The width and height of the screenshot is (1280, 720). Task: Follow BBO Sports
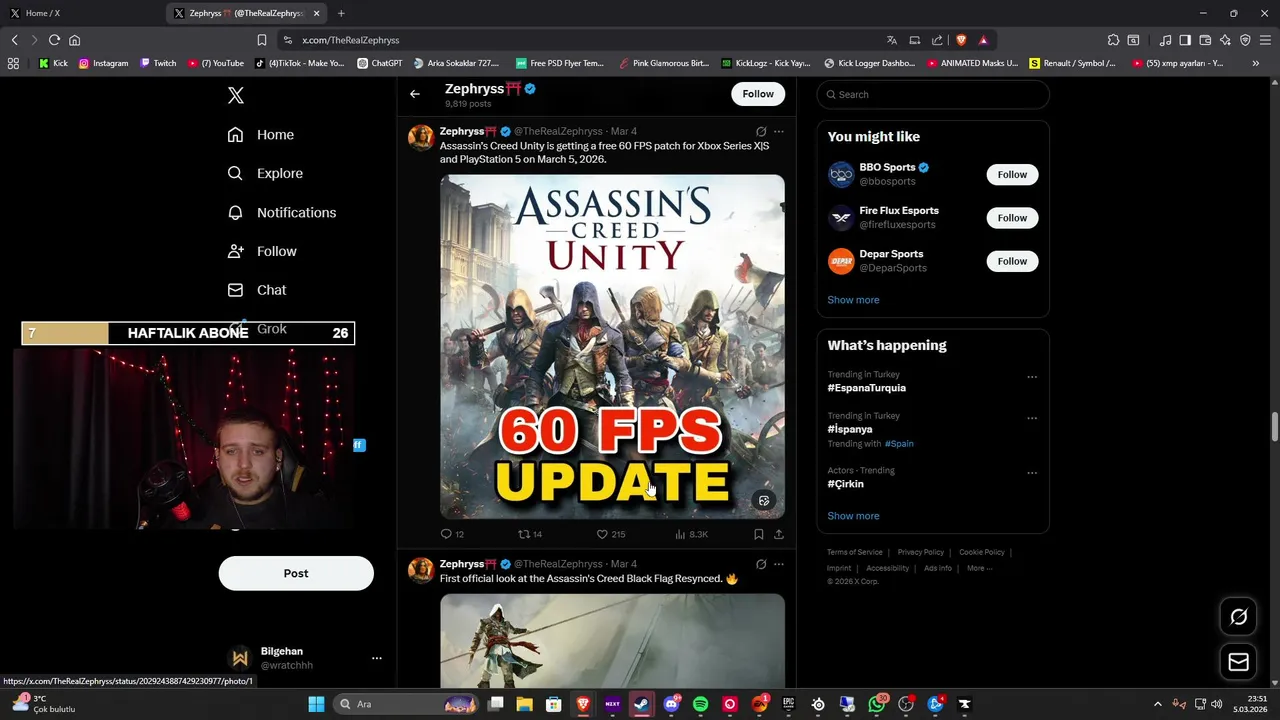[x=1012, y=174]
